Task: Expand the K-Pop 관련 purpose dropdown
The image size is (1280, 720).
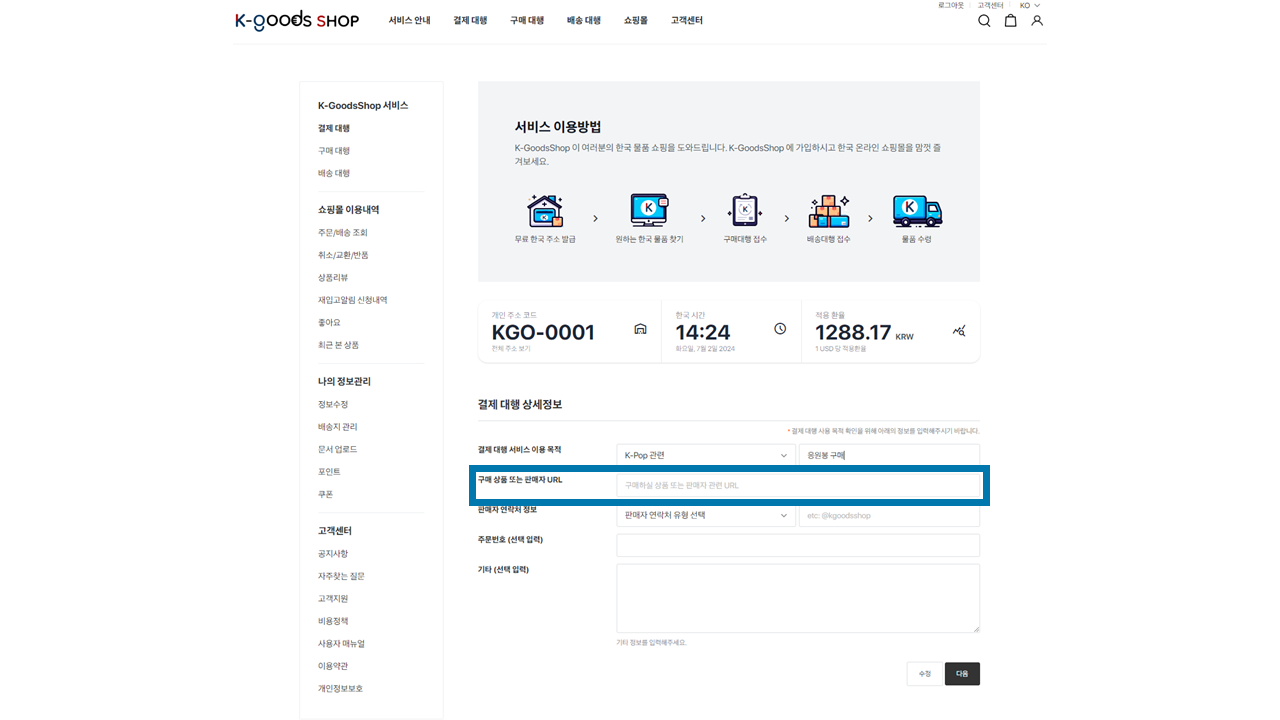Action: 706,455
